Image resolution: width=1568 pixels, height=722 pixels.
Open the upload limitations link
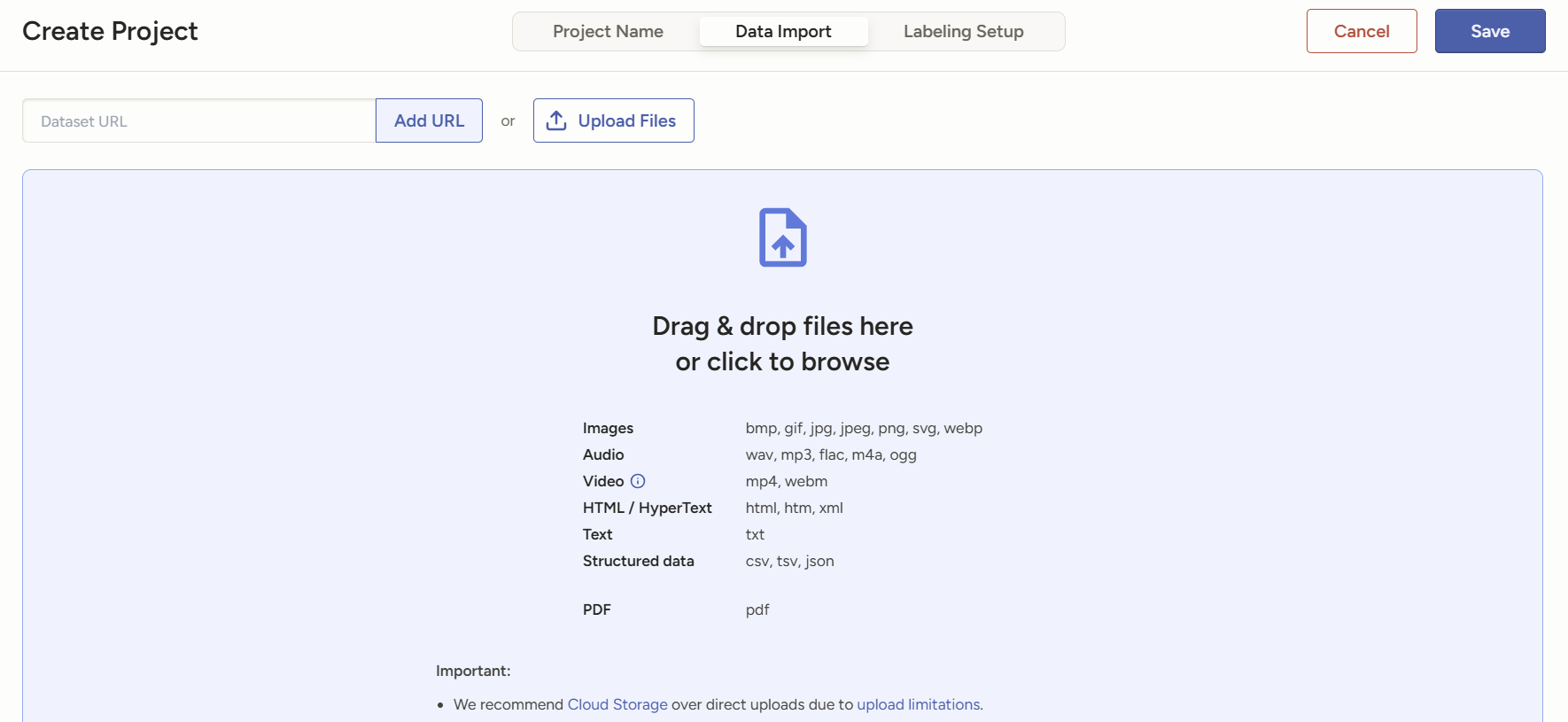tap(919, 704)
